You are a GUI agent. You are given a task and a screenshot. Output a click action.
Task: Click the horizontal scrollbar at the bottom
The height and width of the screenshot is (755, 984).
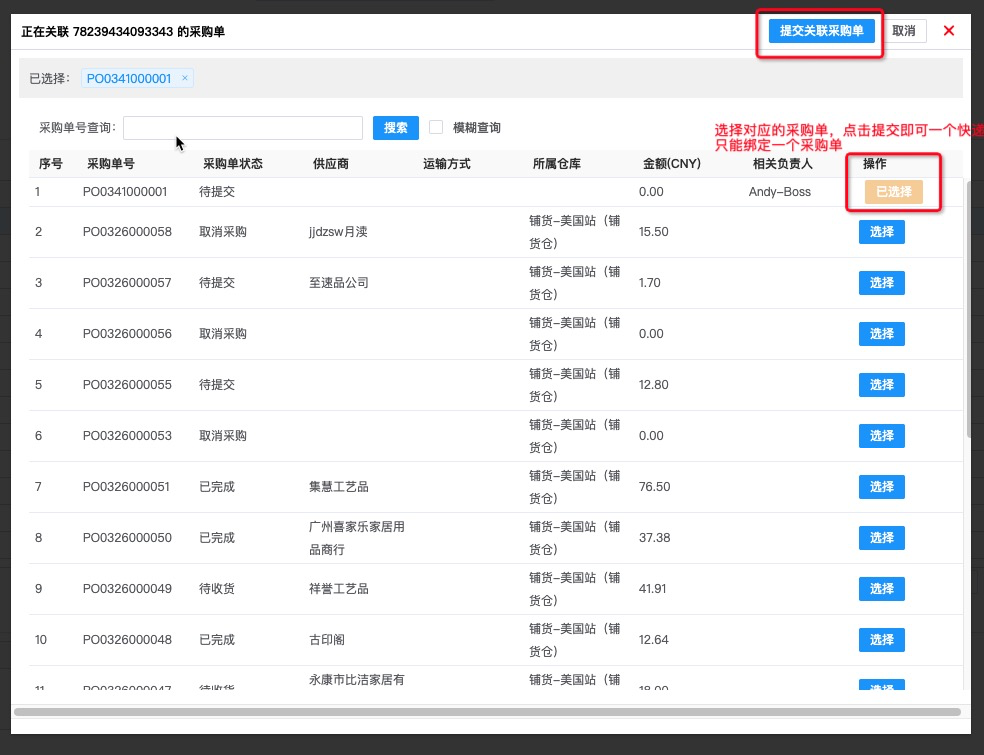click(487, 712)
